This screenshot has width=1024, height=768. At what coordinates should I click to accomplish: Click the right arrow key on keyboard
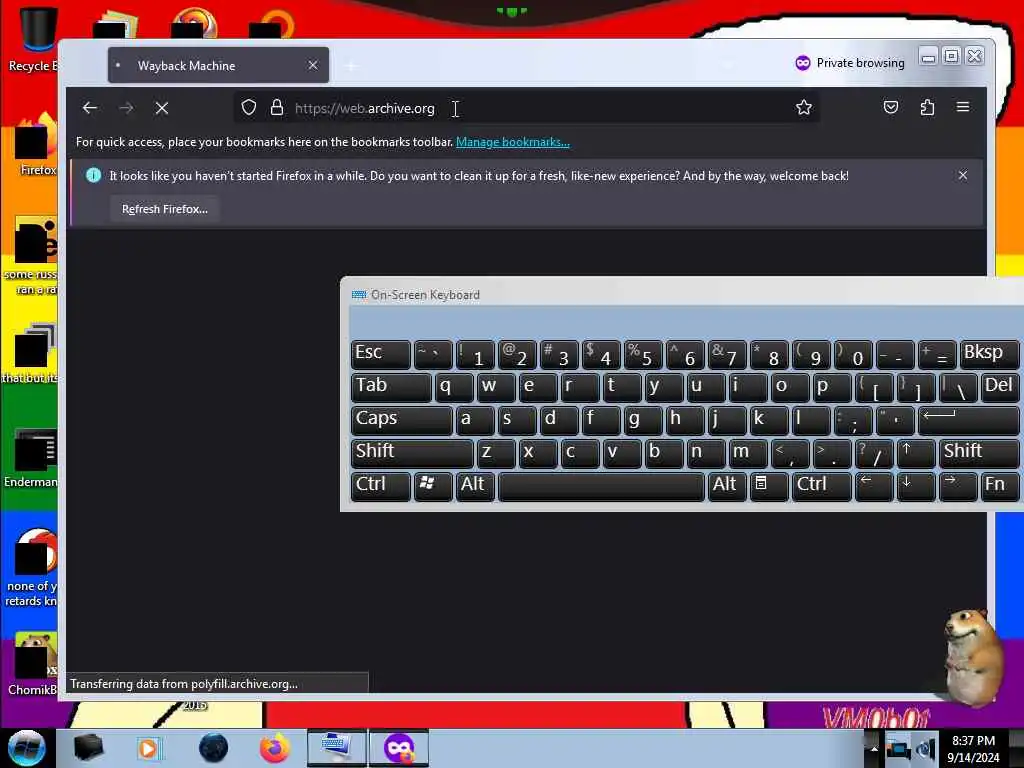tap(957, 487)
